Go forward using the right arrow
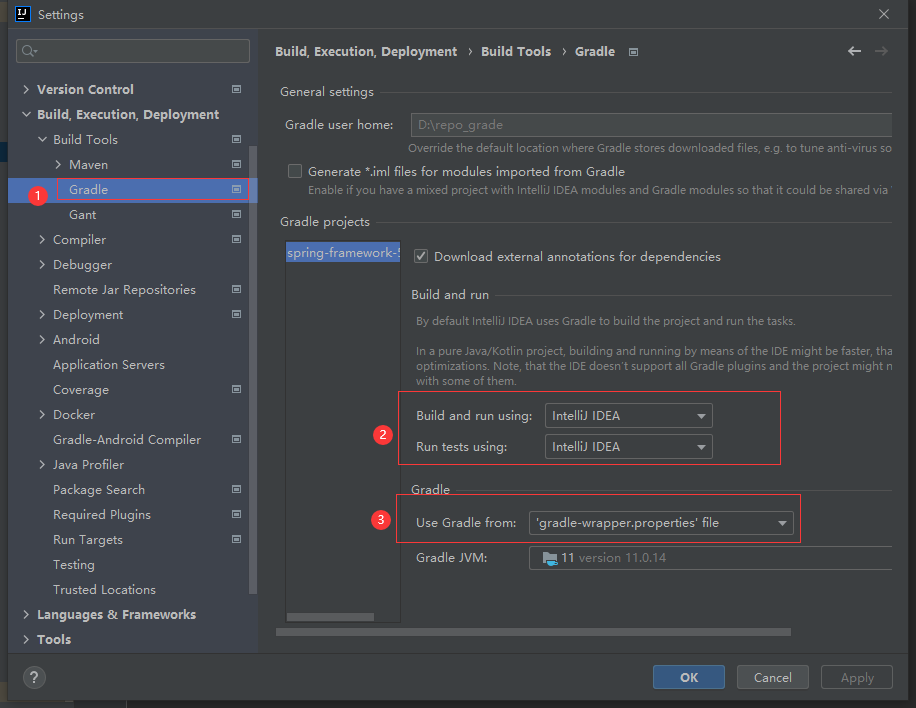 pyautogui.click(x=881, y=51)
